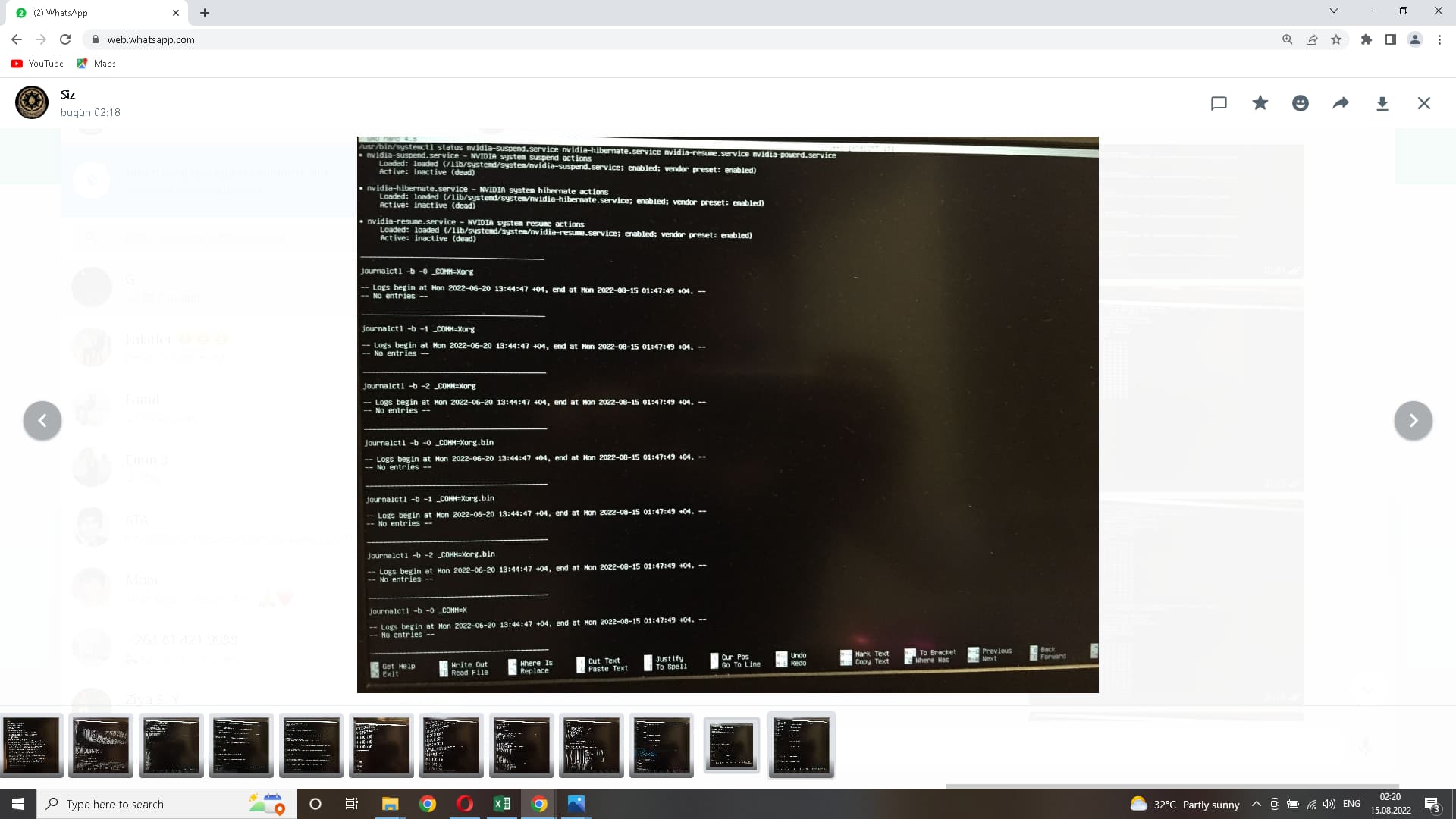The height and width of the screenshot is (819, 1456).
Task: Open Chrome extensions puzzle icon
Action: pos(1366,39)
